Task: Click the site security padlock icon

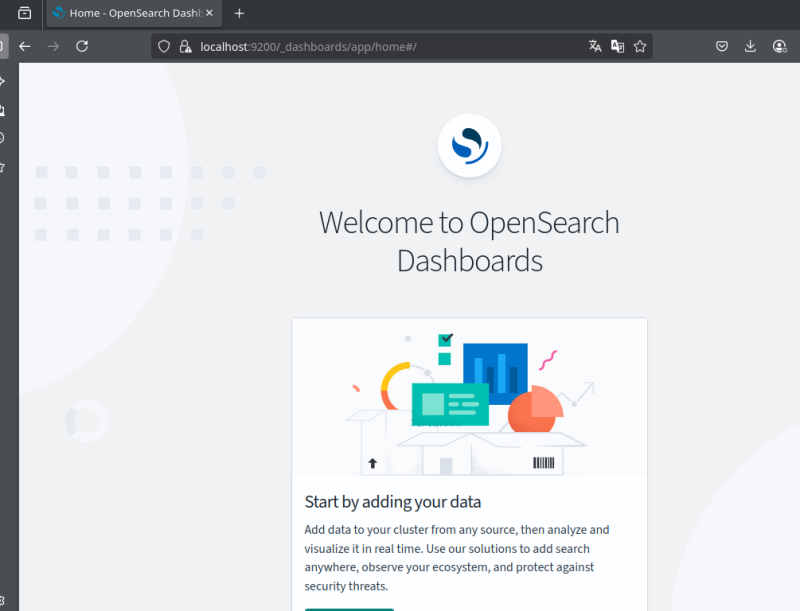Action: click(186, 46)
